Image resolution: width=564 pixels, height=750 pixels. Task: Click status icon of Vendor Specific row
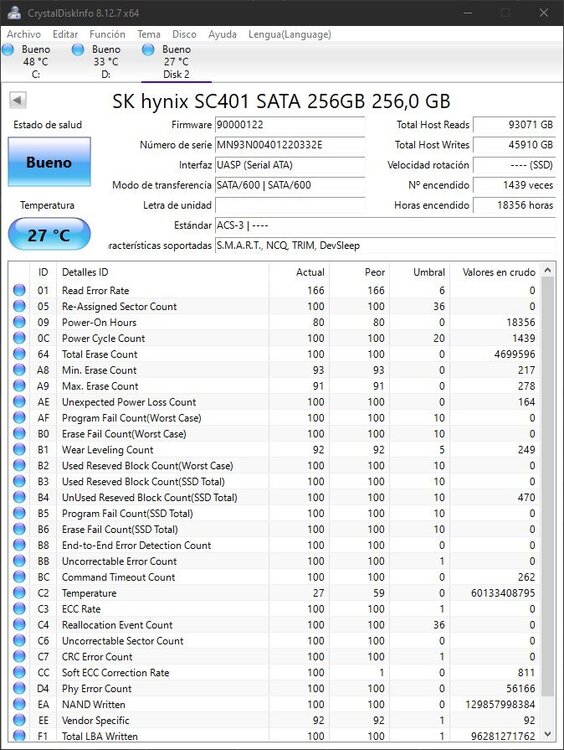pyautogui.click(x=19, y=720)
